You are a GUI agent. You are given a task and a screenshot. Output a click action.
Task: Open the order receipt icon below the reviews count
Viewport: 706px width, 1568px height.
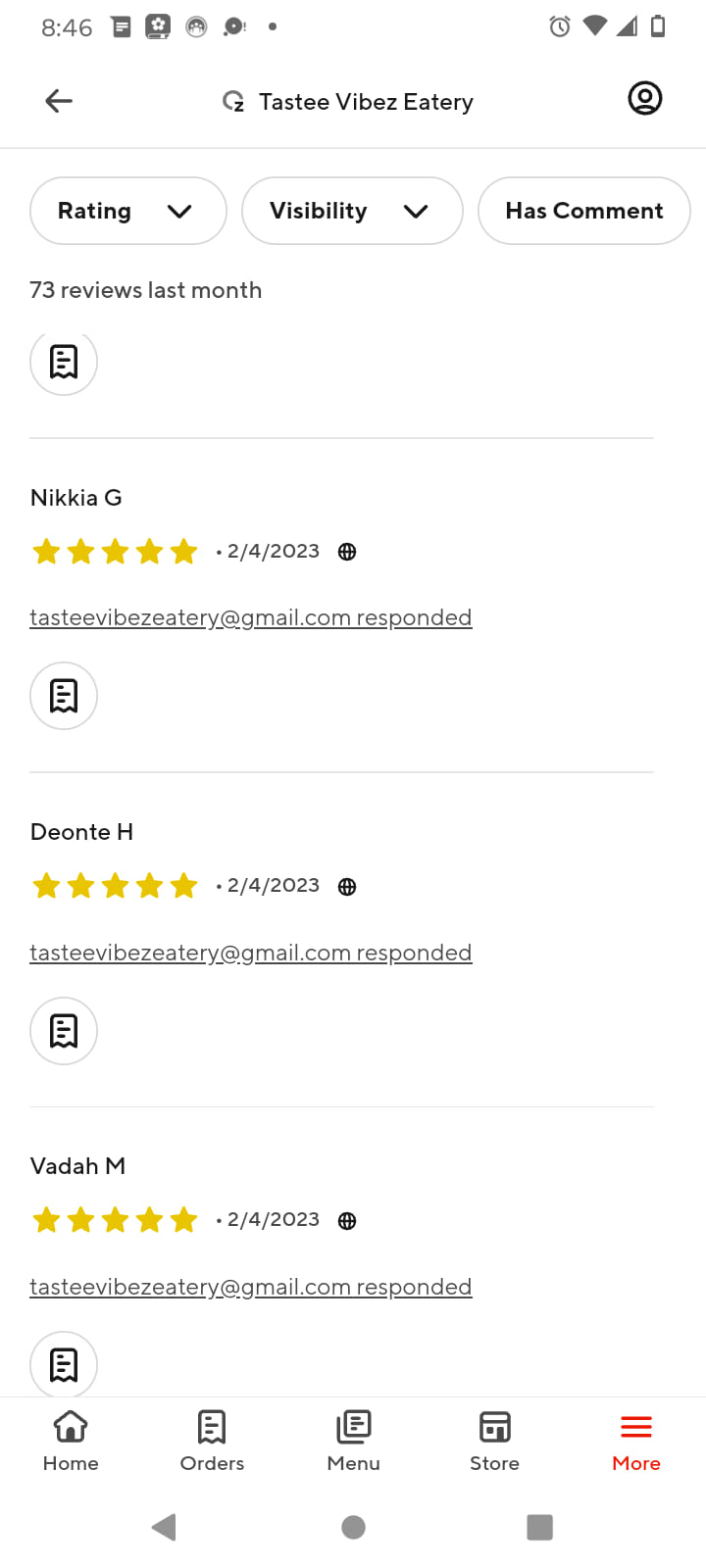(64, 362)
